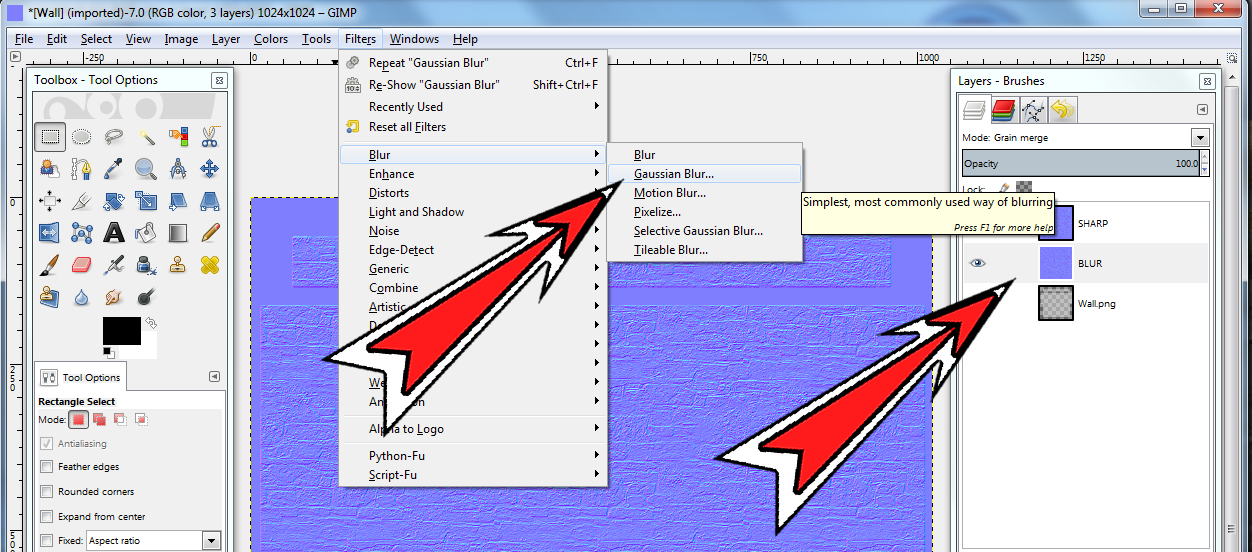The width and height of the screenshot is (1252, 552).
Task: Select the Move tool
Action: point(210,169)
